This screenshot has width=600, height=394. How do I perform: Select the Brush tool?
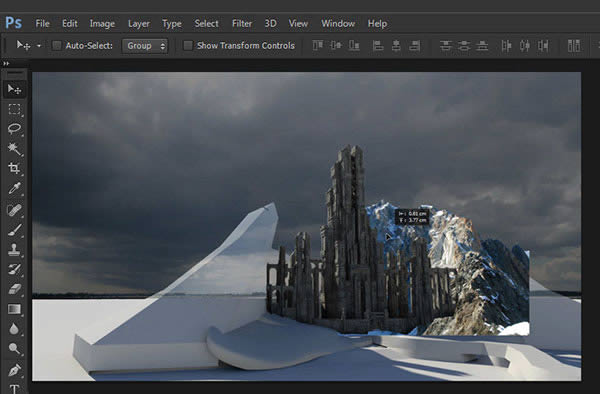15,230
